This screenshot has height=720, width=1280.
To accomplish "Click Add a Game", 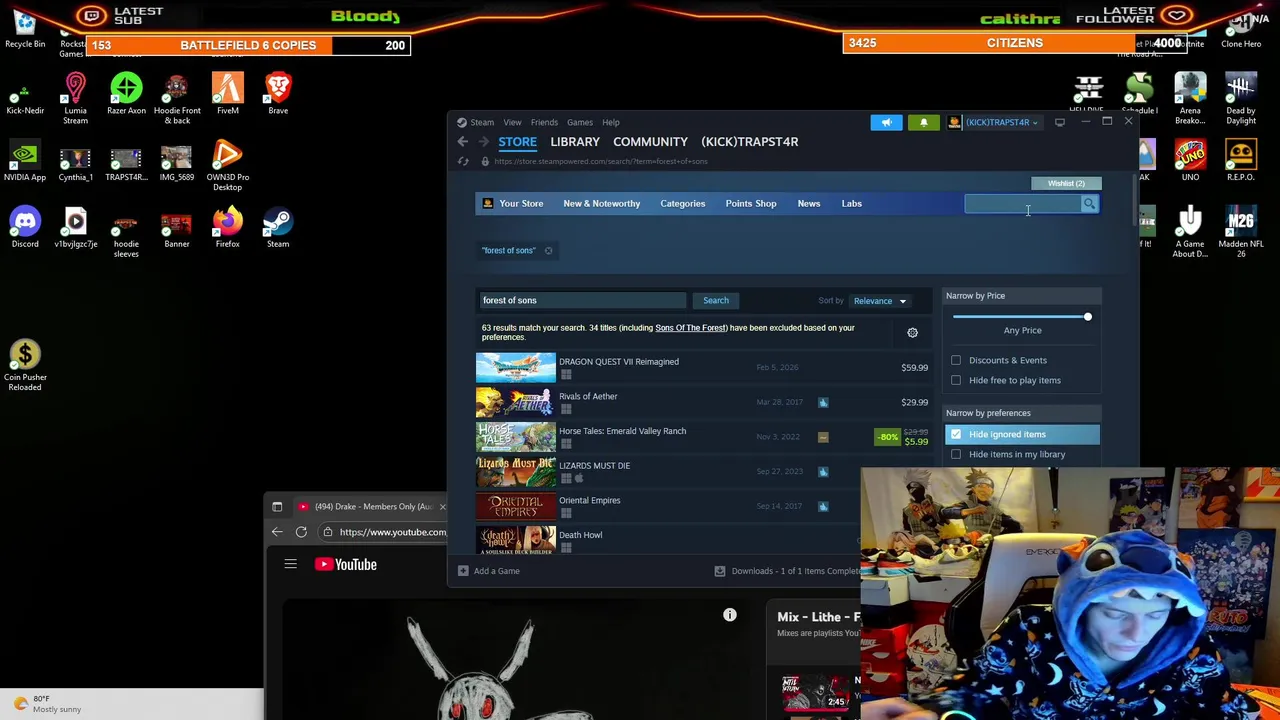I will point(489,571).
